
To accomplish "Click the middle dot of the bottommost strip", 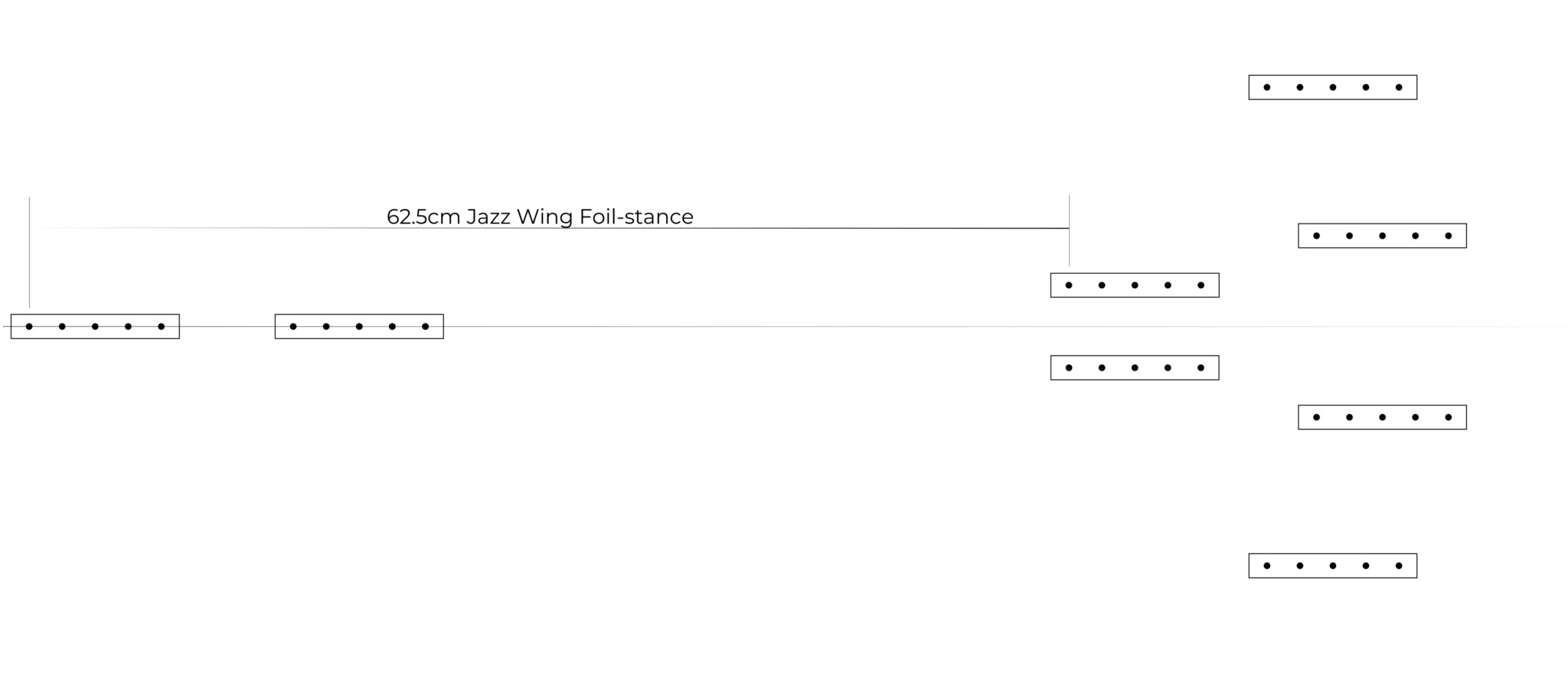I will pos(1333,566).
